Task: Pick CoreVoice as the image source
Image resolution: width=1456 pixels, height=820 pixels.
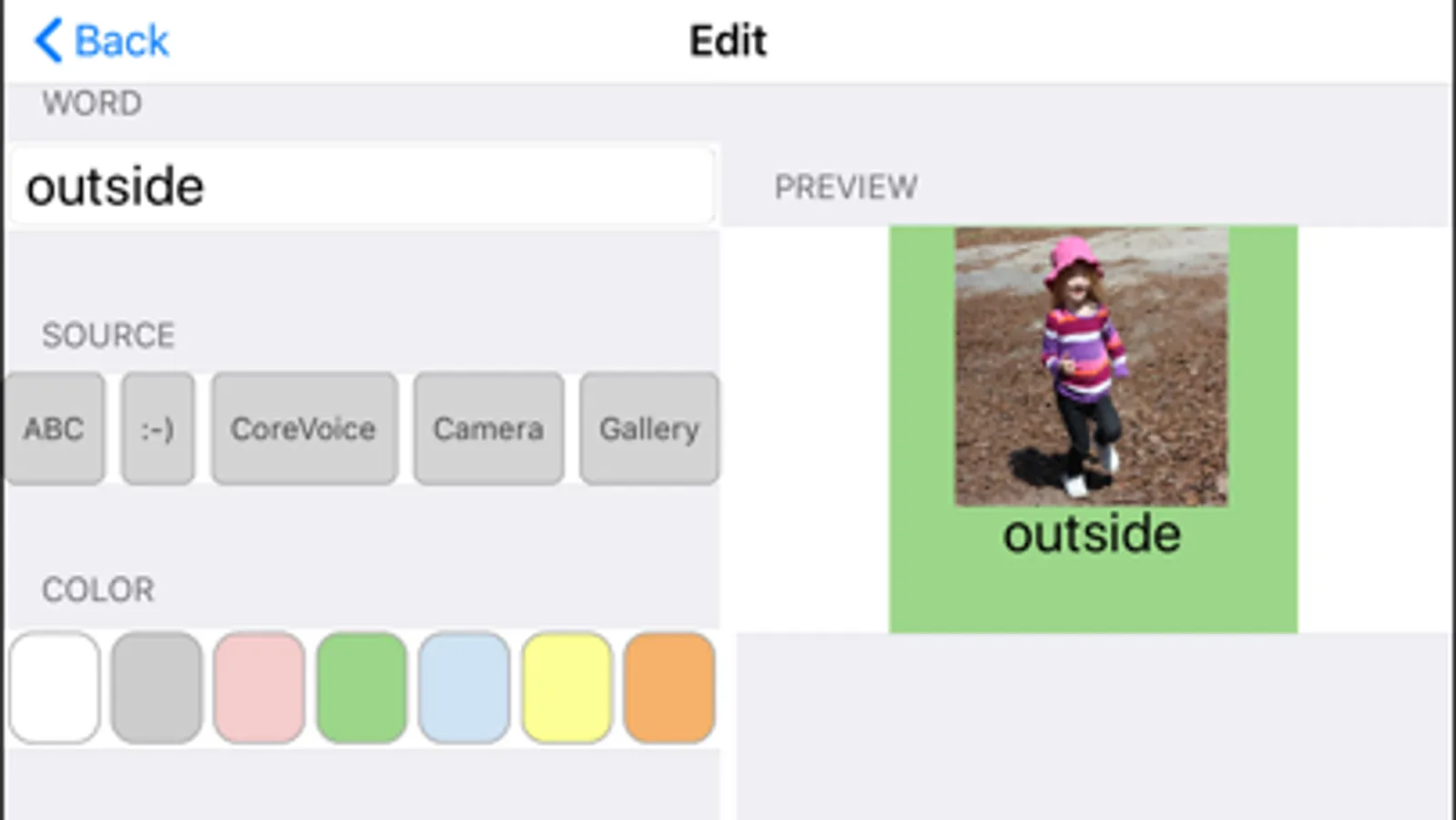Action: click(303, 428)
